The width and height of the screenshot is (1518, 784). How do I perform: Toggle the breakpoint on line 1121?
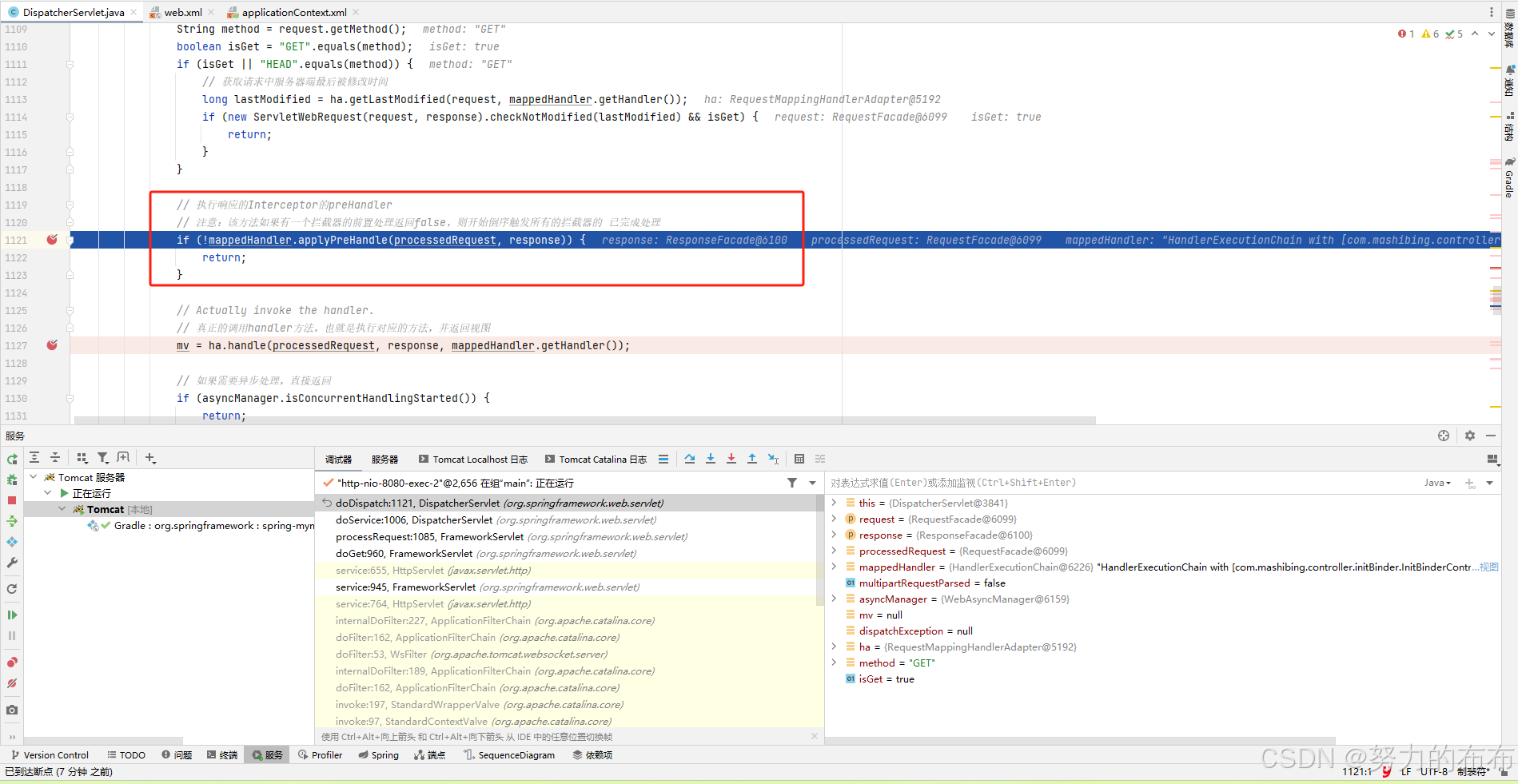[52, 240]
